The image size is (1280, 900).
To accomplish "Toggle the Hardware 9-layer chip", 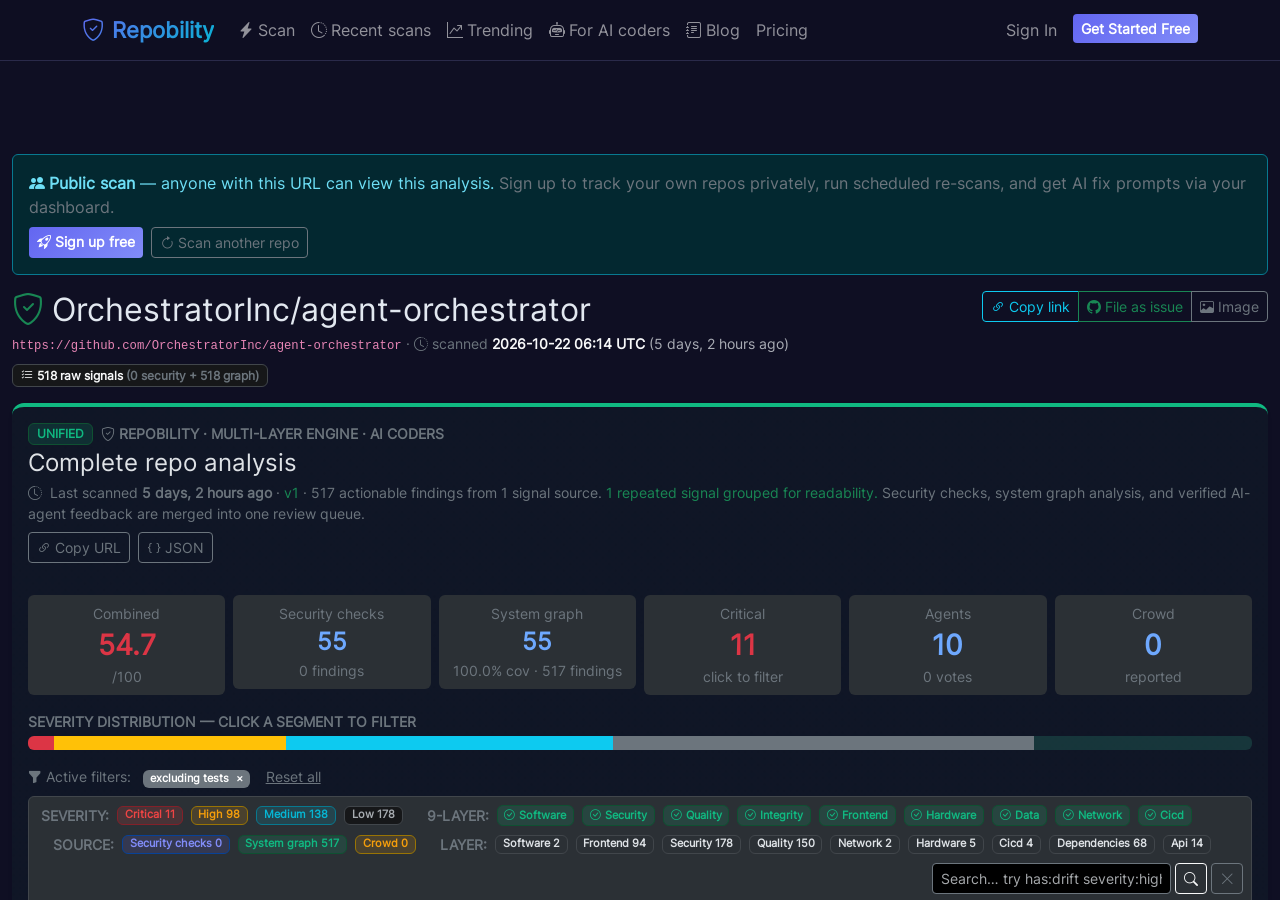I will tap(943, 815).
